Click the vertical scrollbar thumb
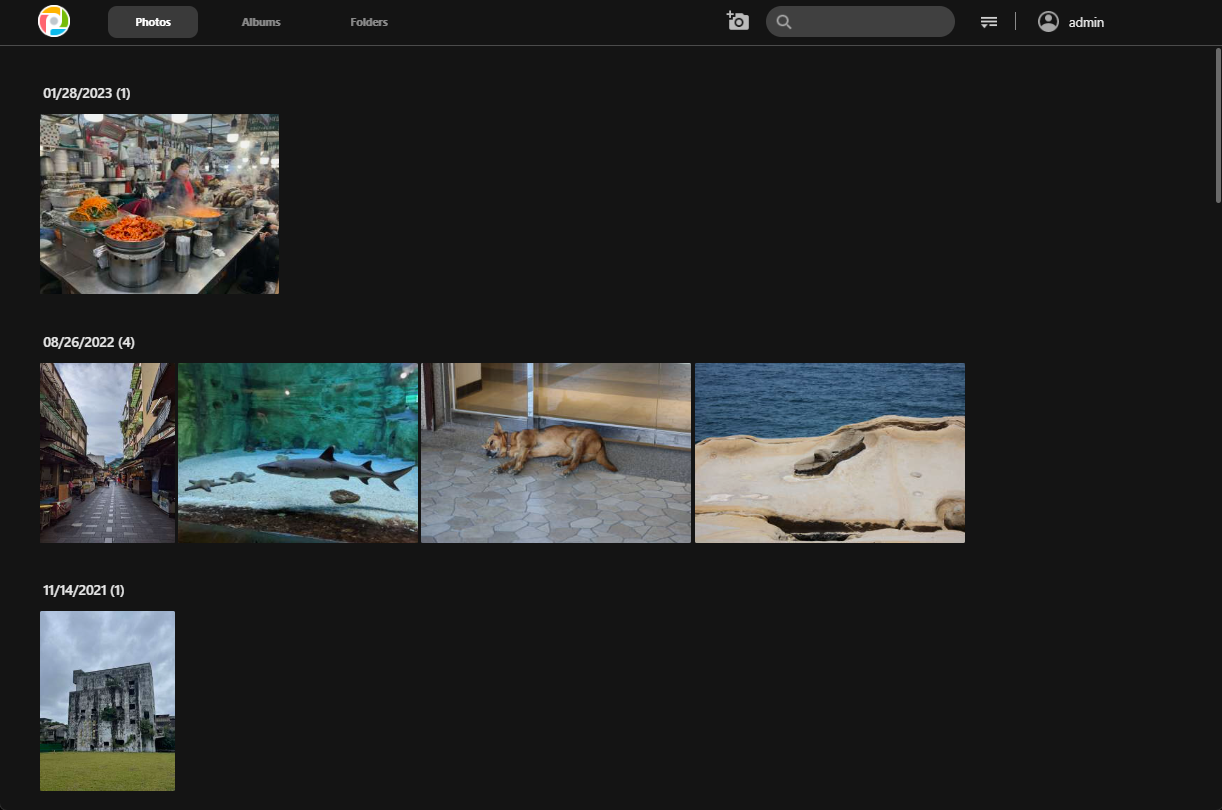The width and height of the screenshot is (1222, 810). (x=1216, y=125)
